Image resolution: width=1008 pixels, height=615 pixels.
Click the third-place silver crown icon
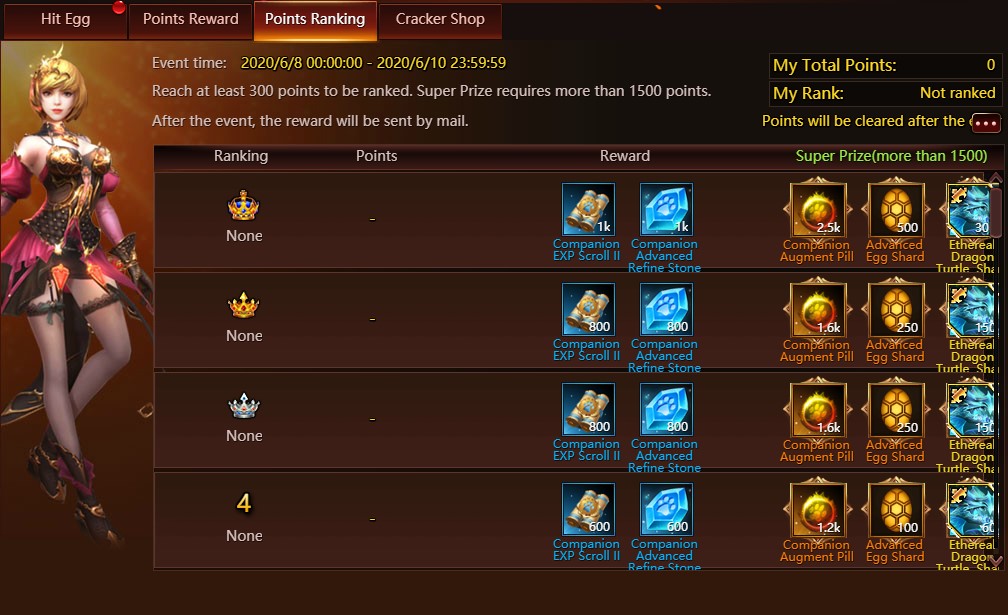244,406
